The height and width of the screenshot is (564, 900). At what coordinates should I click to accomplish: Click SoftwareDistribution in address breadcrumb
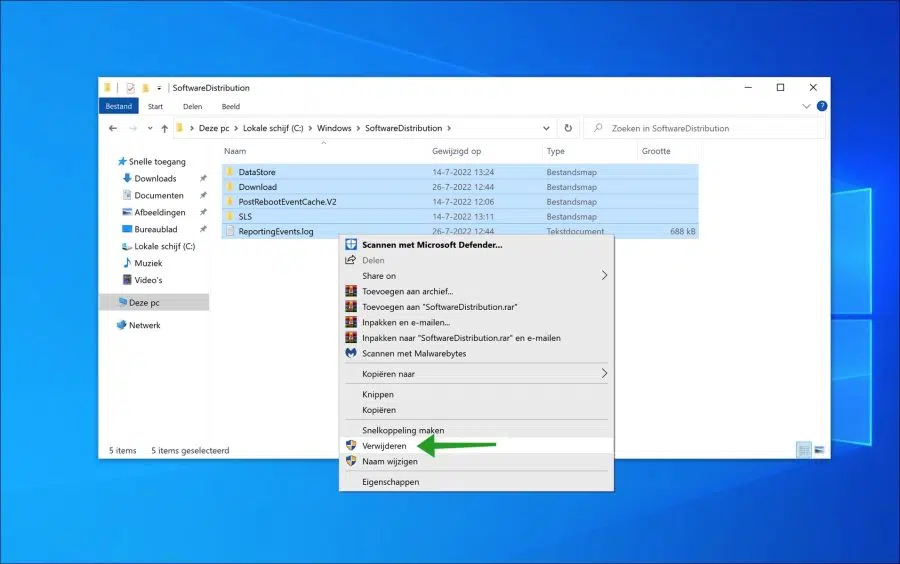pyautogui.click(x=404, y=128)
